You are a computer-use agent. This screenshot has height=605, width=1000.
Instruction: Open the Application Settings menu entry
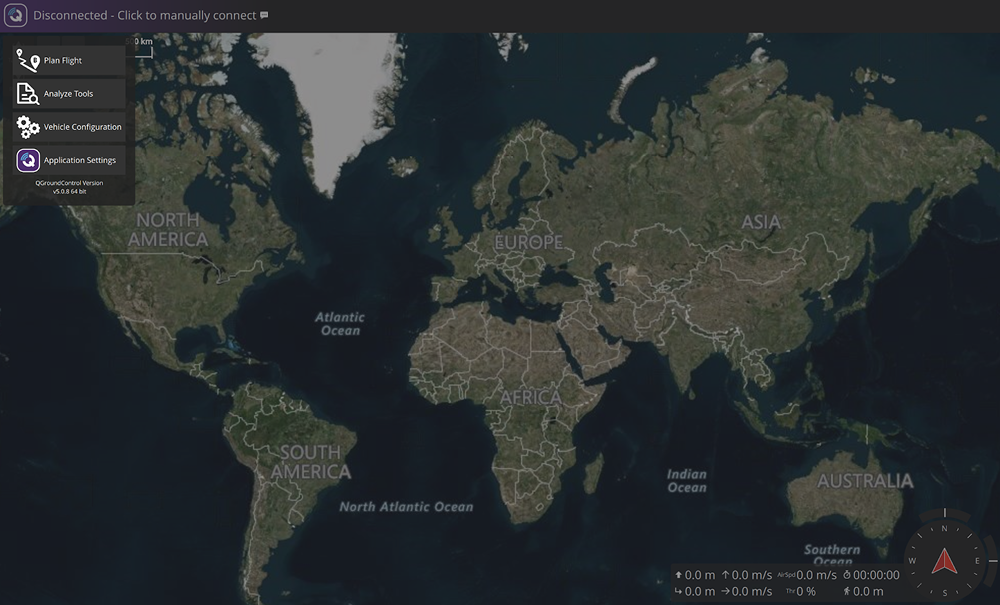coord(69,160)
